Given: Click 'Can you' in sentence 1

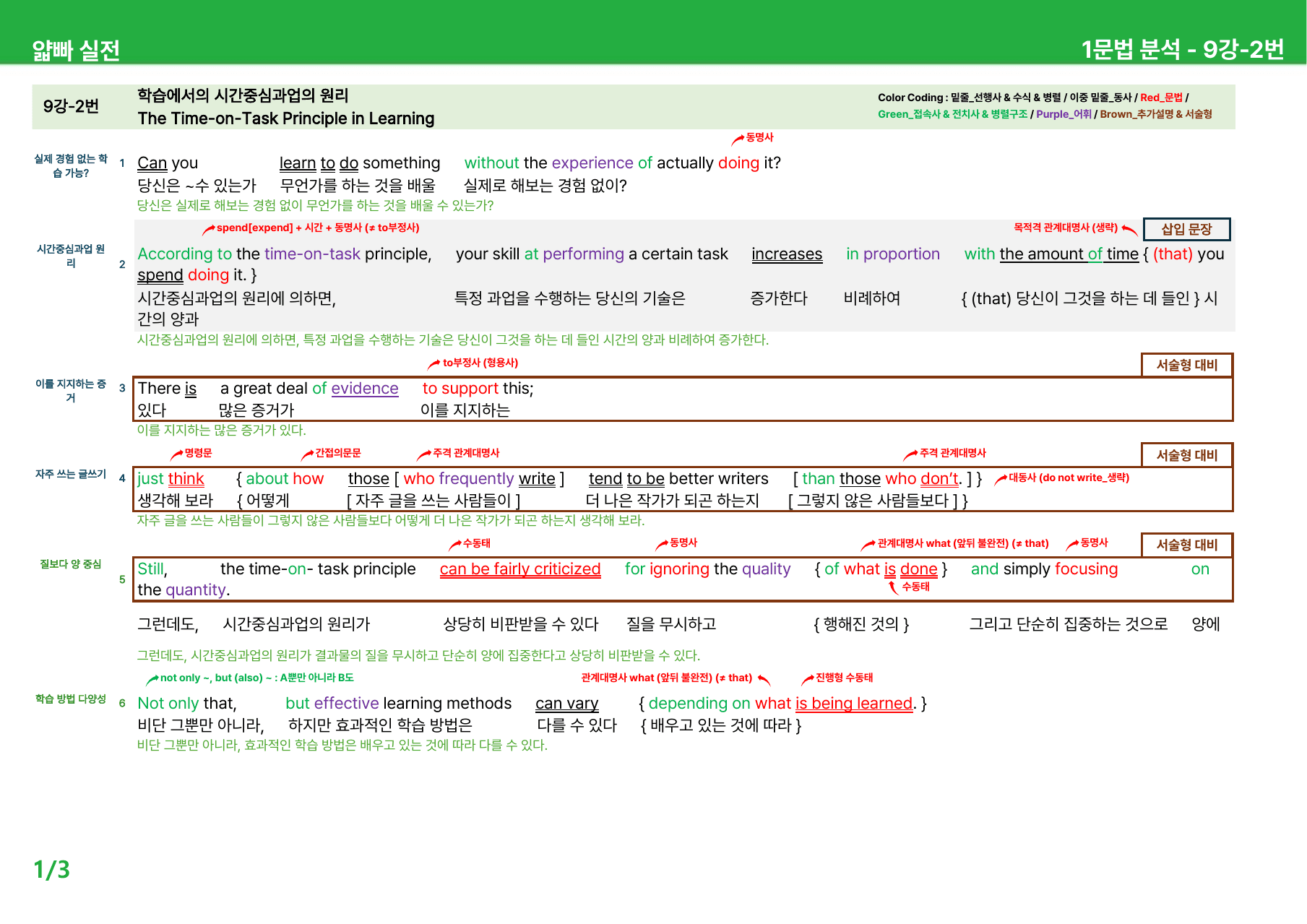Looking at the screenshot, I should pyautogui.click(x=168, y=163).
